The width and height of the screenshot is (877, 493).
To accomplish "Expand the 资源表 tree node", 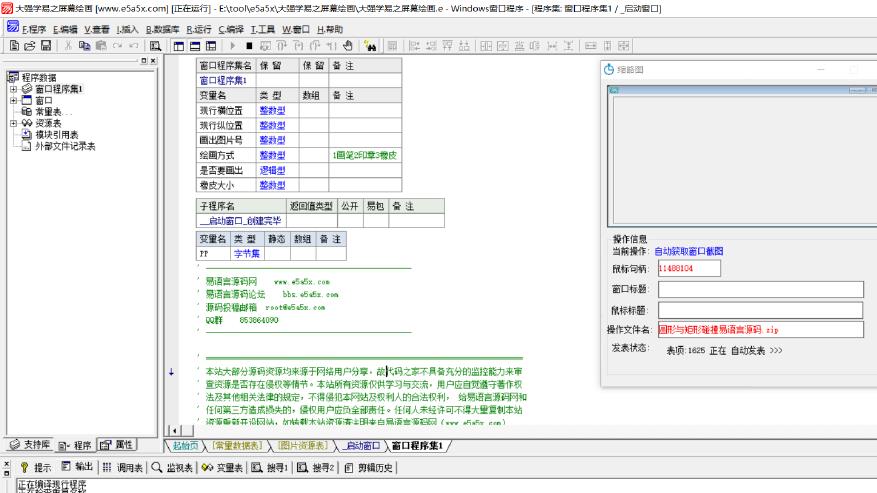I will 14,123.
